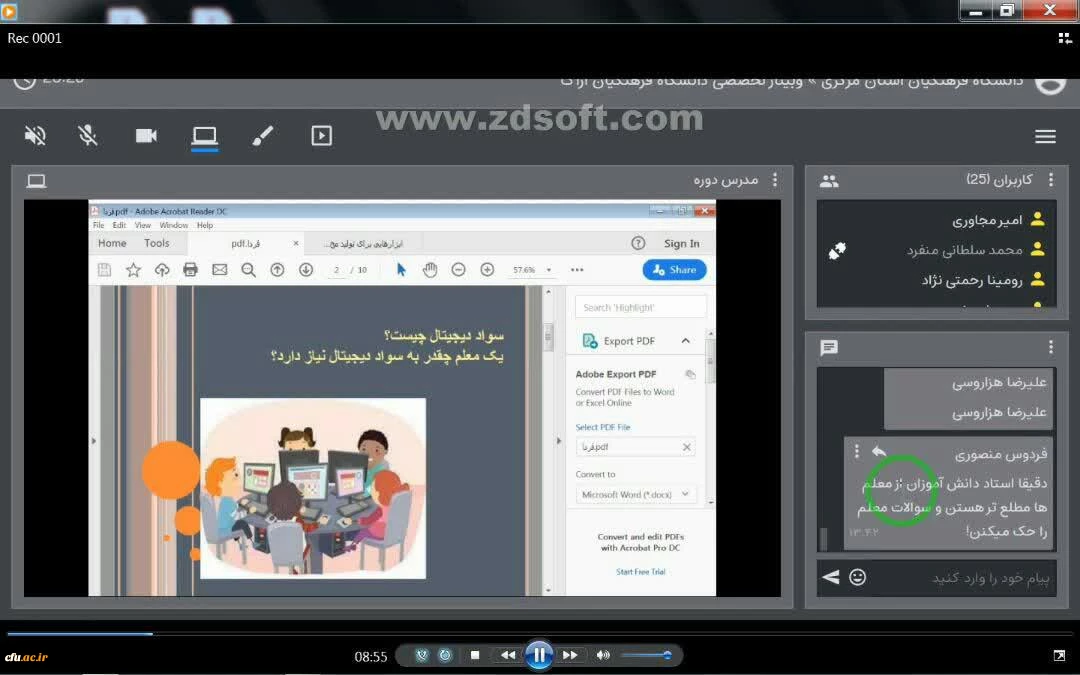The height and width of the screenshot is (675, 1080).
Task: Open the users panel three-dot options
Action: click(1050, 180)
